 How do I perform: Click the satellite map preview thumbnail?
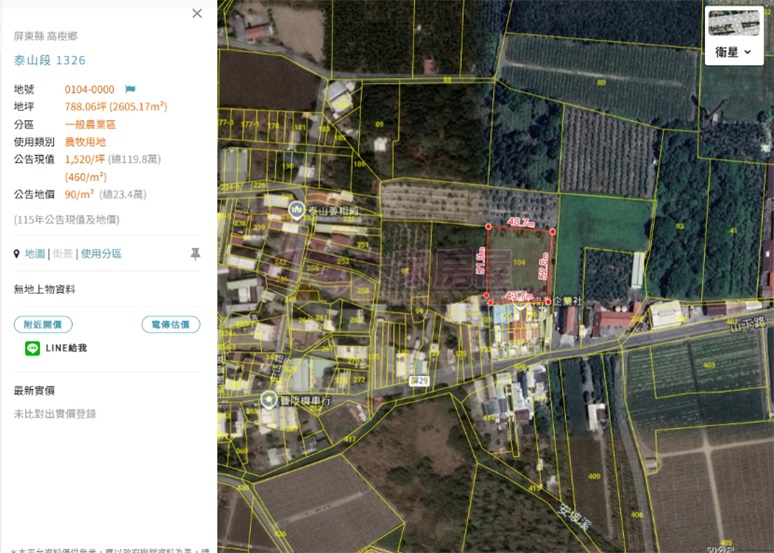coord(734,23)
